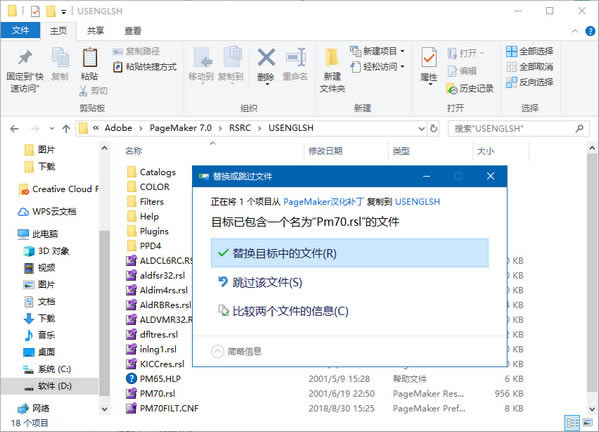Click the Open button in ribbon
The image size is (599, 432).
click(x=466, y=53)
